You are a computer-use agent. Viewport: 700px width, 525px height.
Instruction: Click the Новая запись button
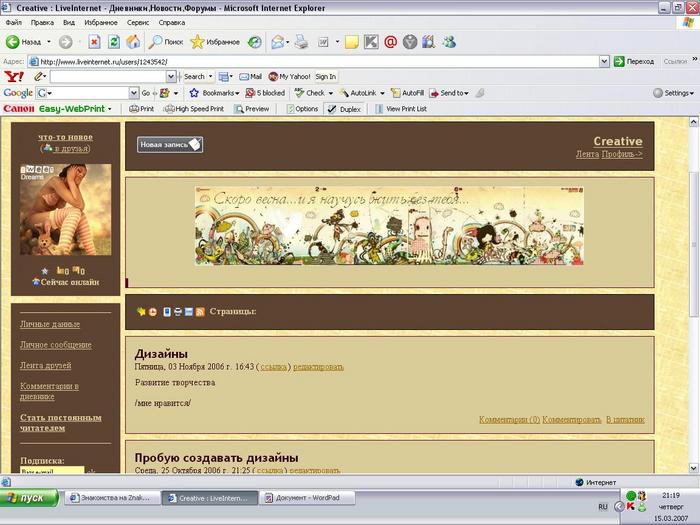[x=169, y=145]
